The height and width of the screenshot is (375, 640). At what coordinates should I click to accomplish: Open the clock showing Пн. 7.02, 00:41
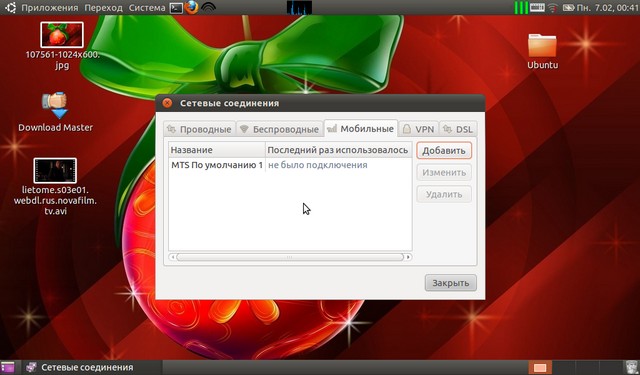point(608,8)
